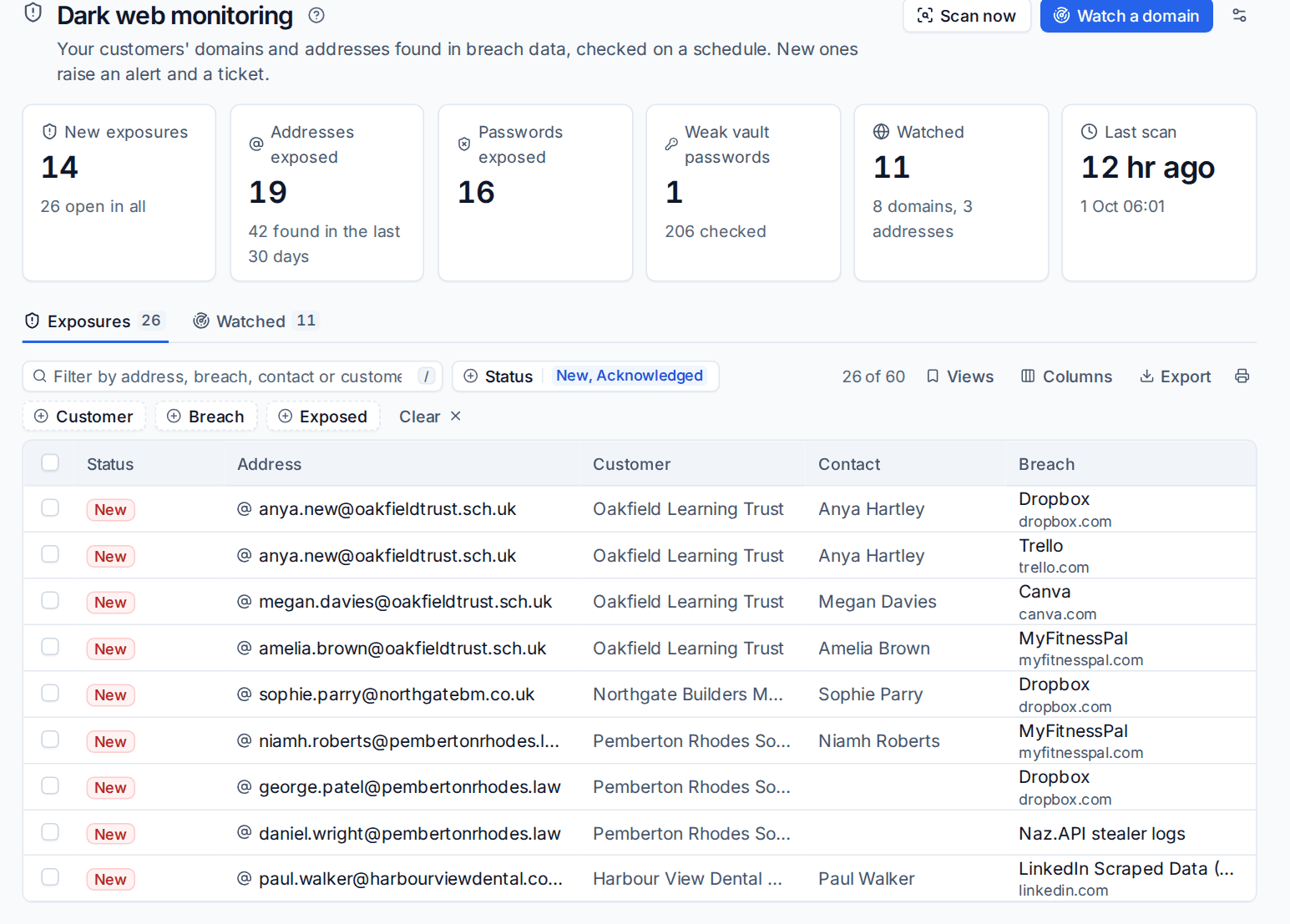Add an Exposed filter
Screen dimensions: 1290x924
tap(323, 417)
